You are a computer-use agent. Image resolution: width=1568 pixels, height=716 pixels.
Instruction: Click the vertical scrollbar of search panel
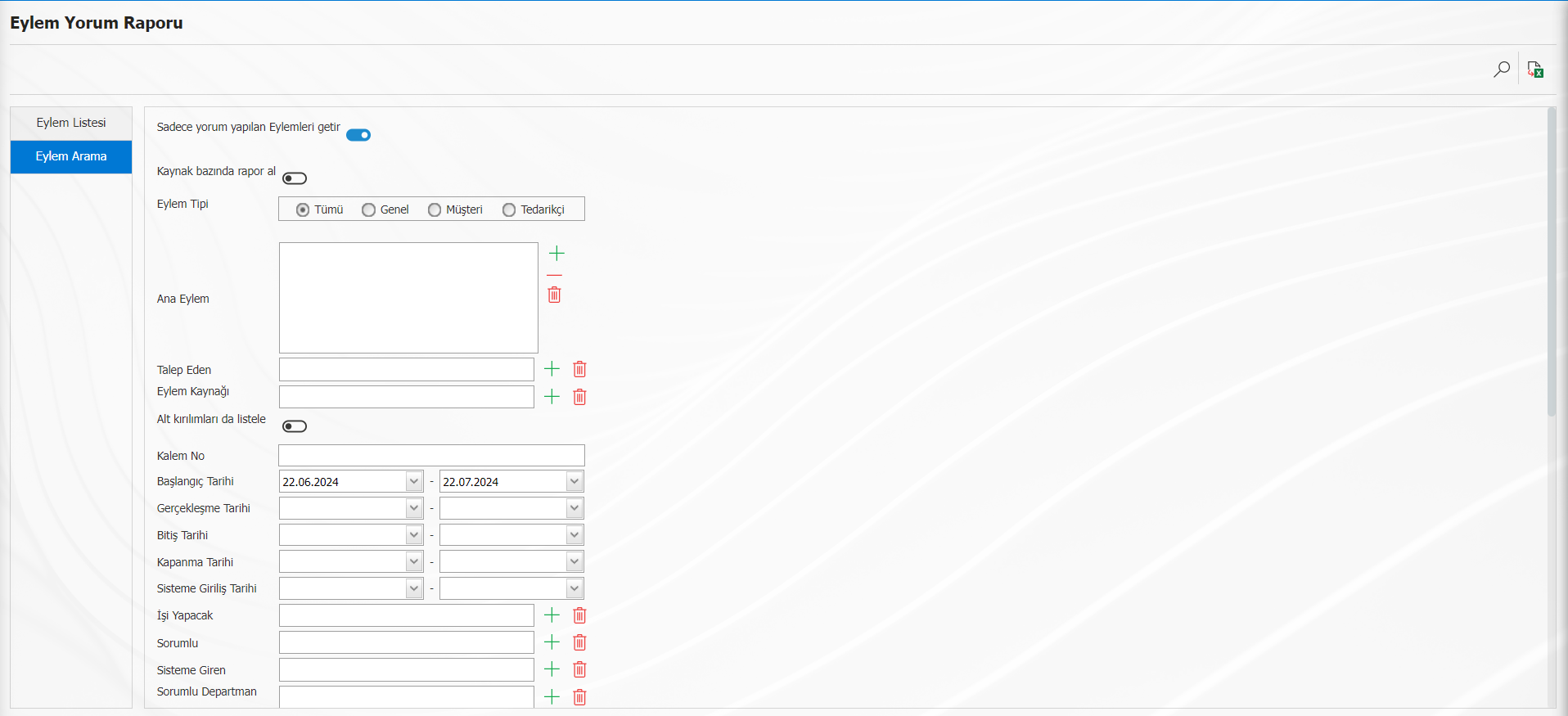(x=1552, y=262)
